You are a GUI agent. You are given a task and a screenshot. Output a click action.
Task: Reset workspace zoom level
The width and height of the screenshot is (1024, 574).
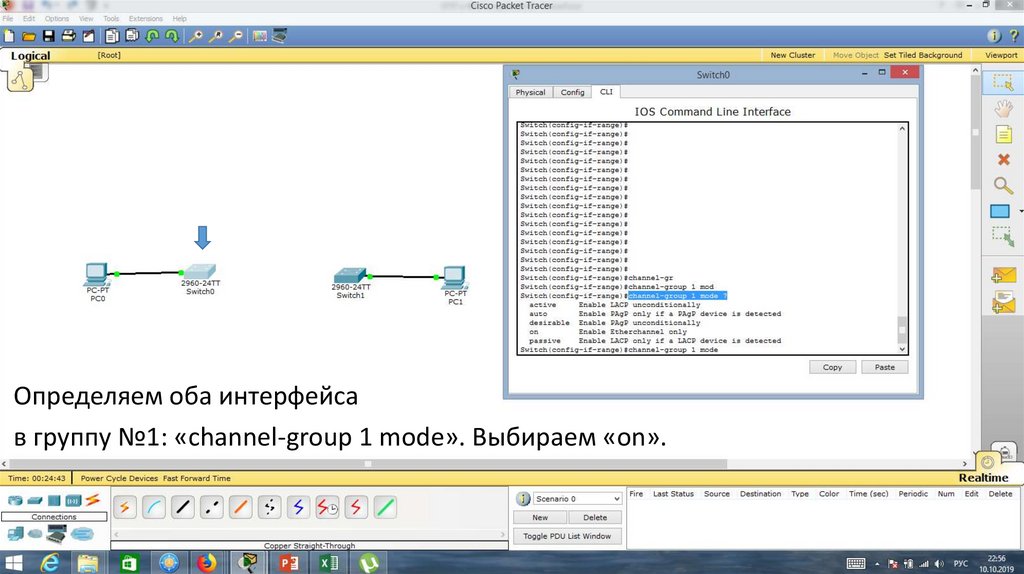(216, 36)
